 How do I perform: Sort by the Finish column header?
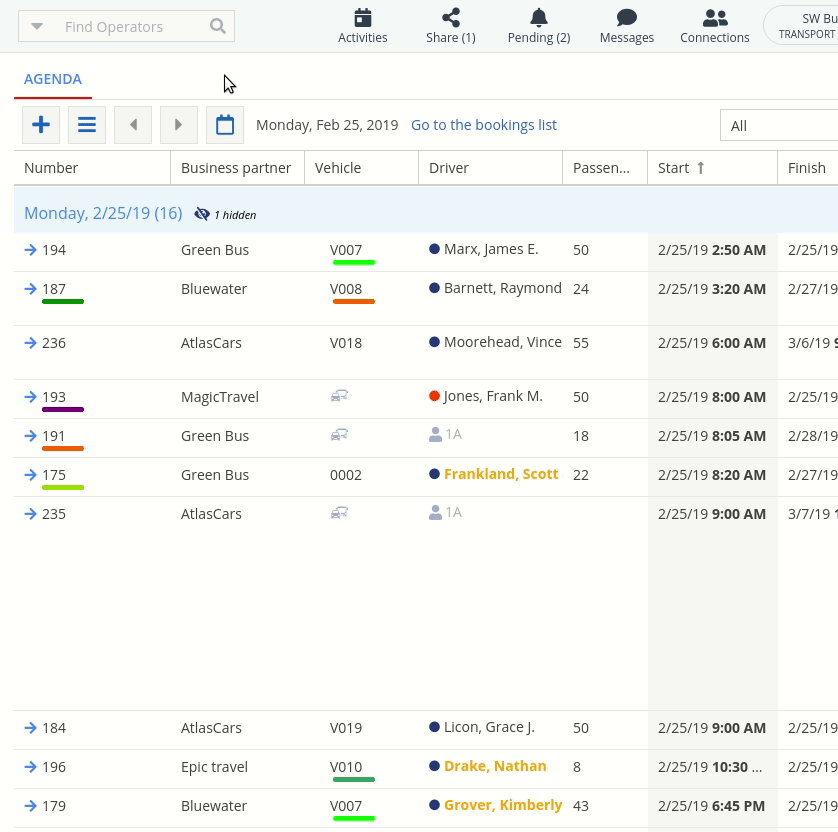[x=808, y=168]
